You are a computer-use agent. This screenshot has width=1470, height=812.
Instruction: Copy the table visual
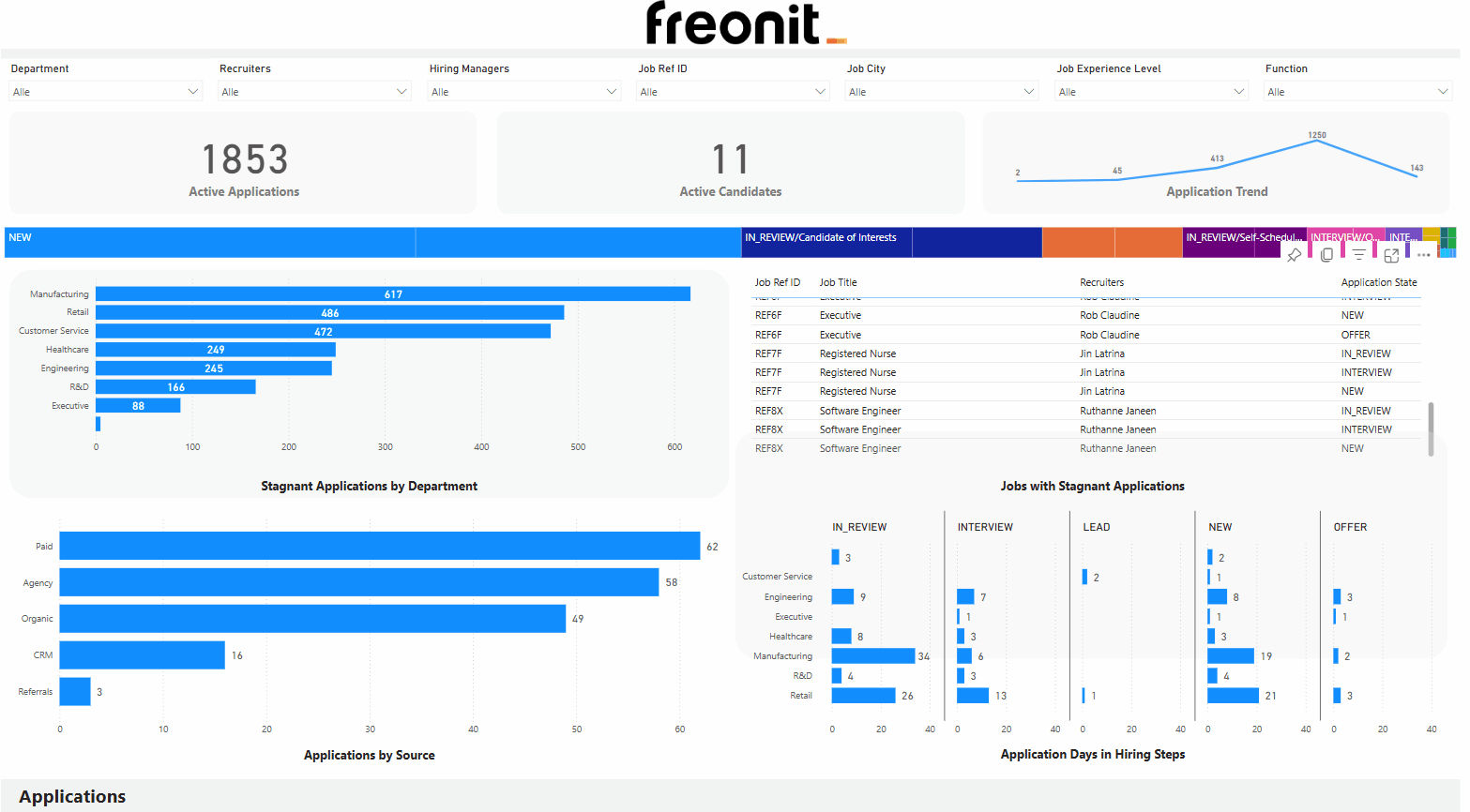click(x=1326, y=255)
